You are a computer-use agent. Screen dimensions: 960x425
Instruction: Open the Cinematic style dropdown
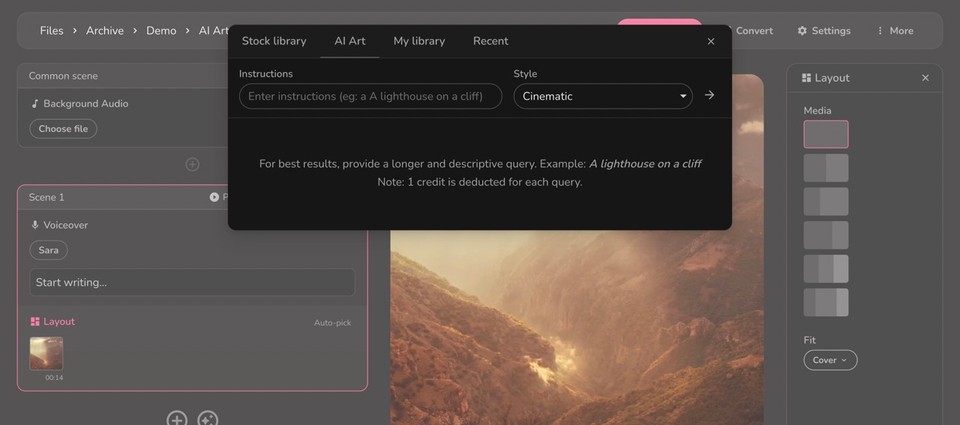pos(603,96)
